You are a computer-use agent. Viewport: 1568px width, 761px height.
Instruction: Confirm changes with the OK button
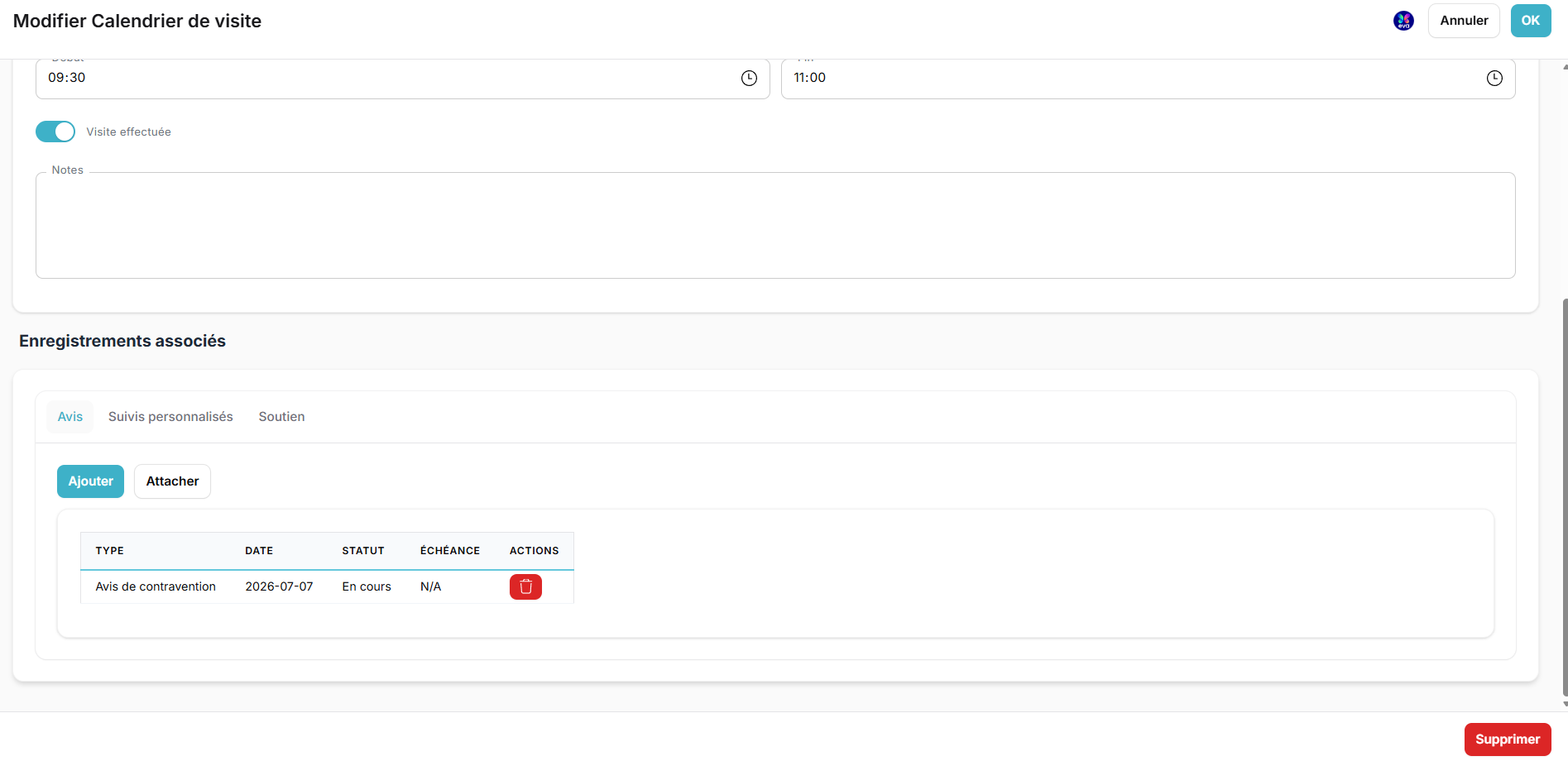click(x=1531, y=21)
